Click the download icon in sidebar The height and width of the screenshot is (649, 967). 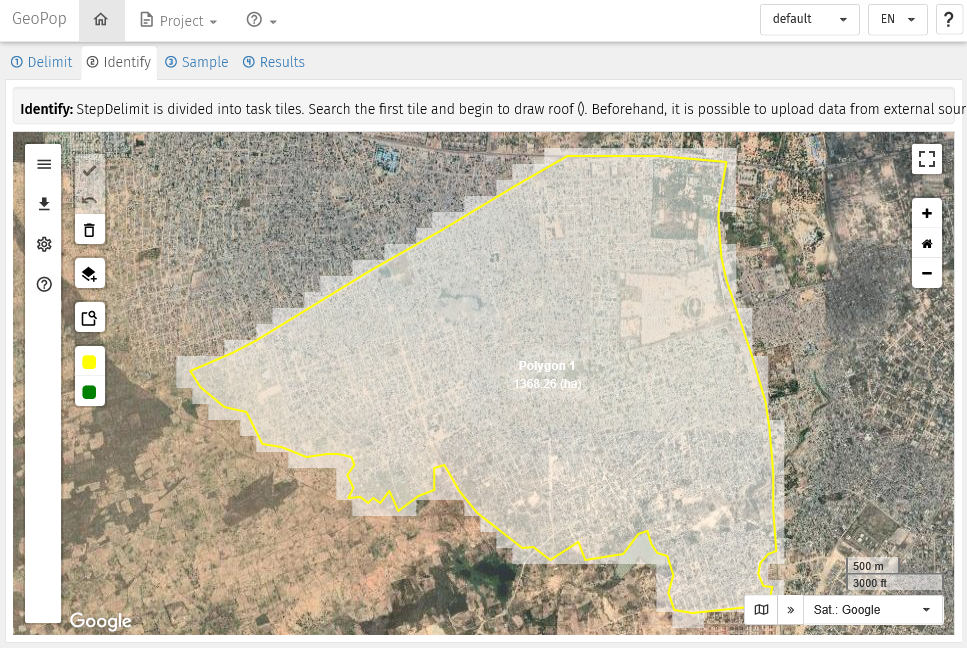pos(44,204)
